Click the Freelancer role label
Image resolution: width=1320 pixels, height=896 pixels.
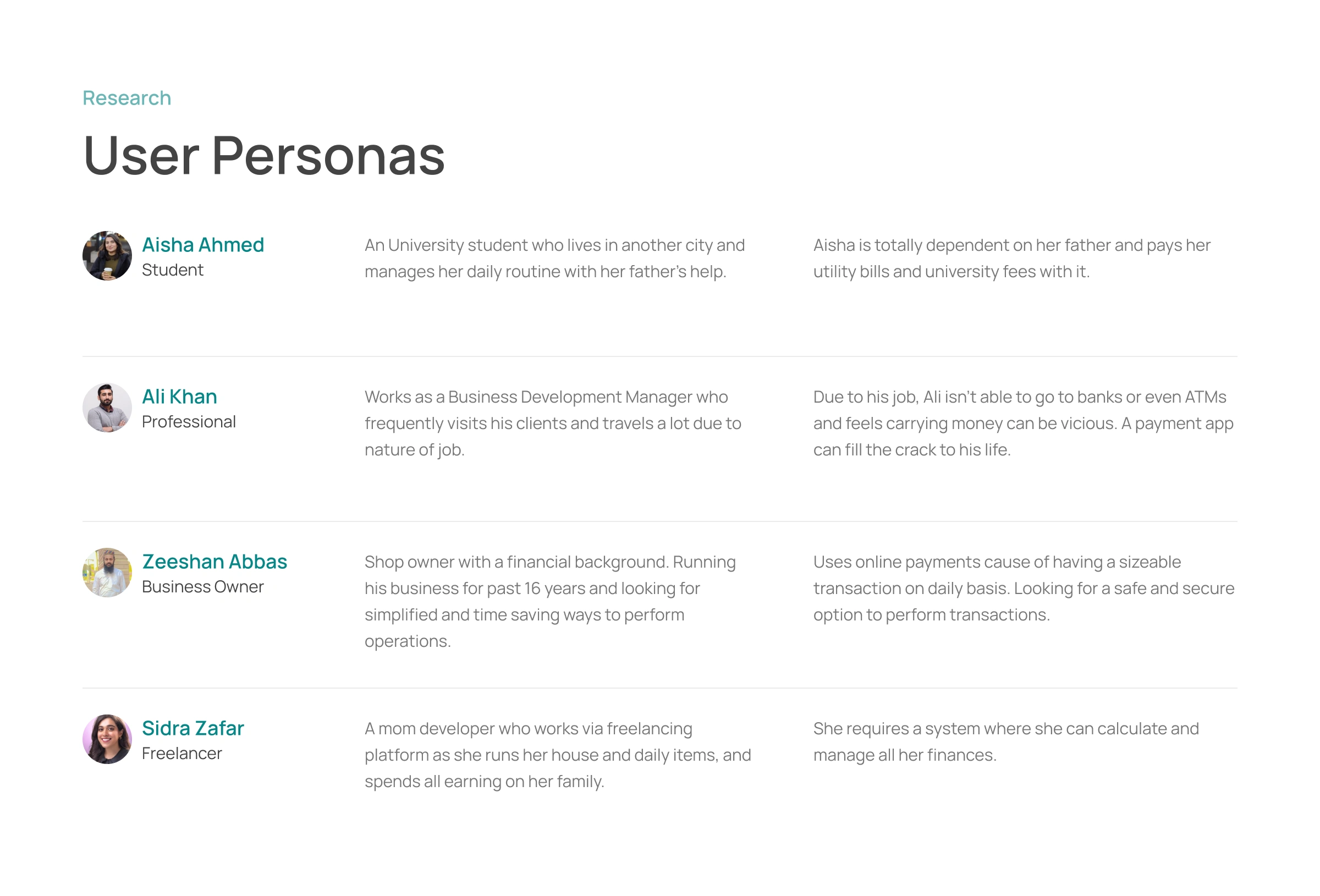181,754
